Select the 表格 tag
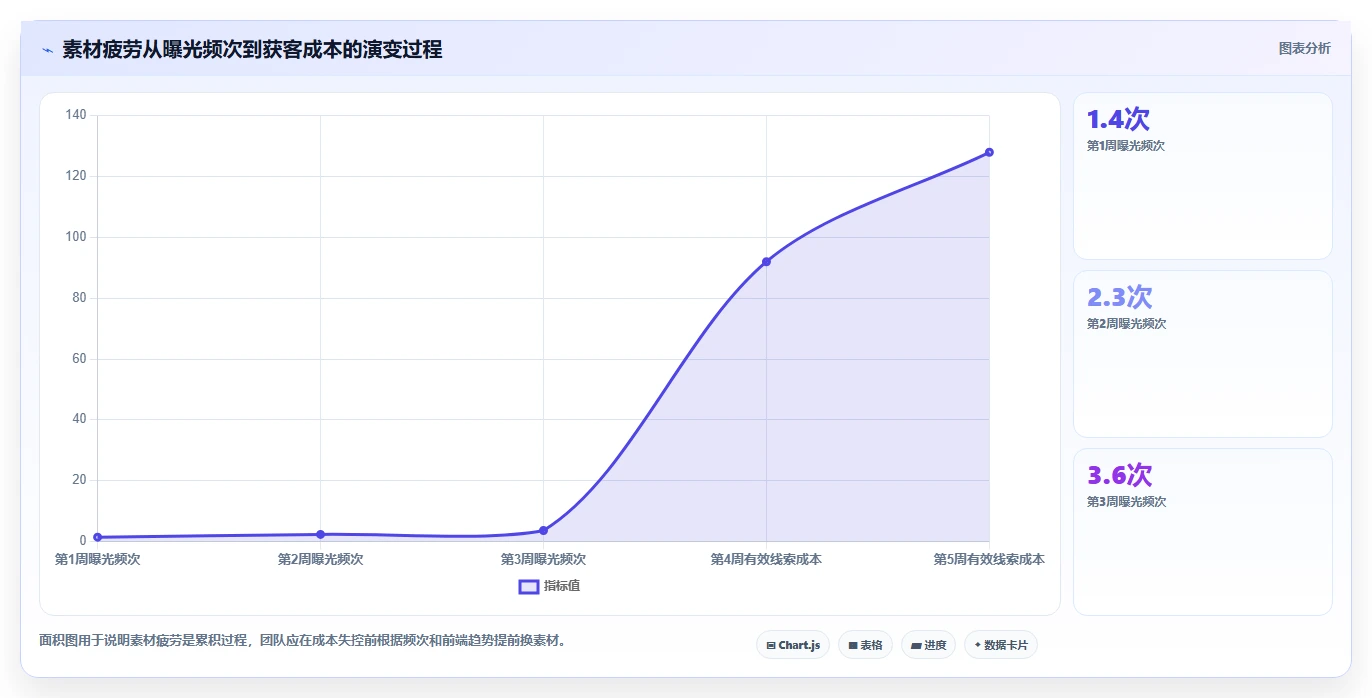 click(x=865, y=645)
